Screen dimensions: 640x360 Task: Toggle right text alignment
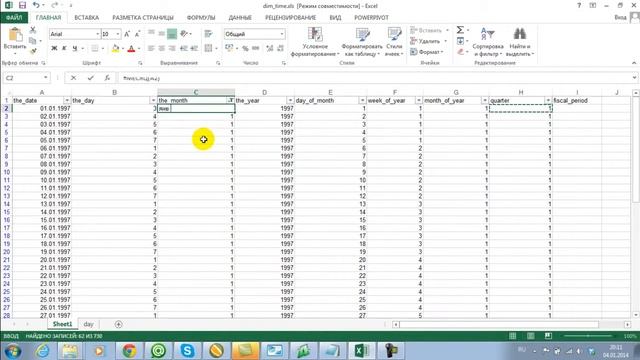(172, 48)
